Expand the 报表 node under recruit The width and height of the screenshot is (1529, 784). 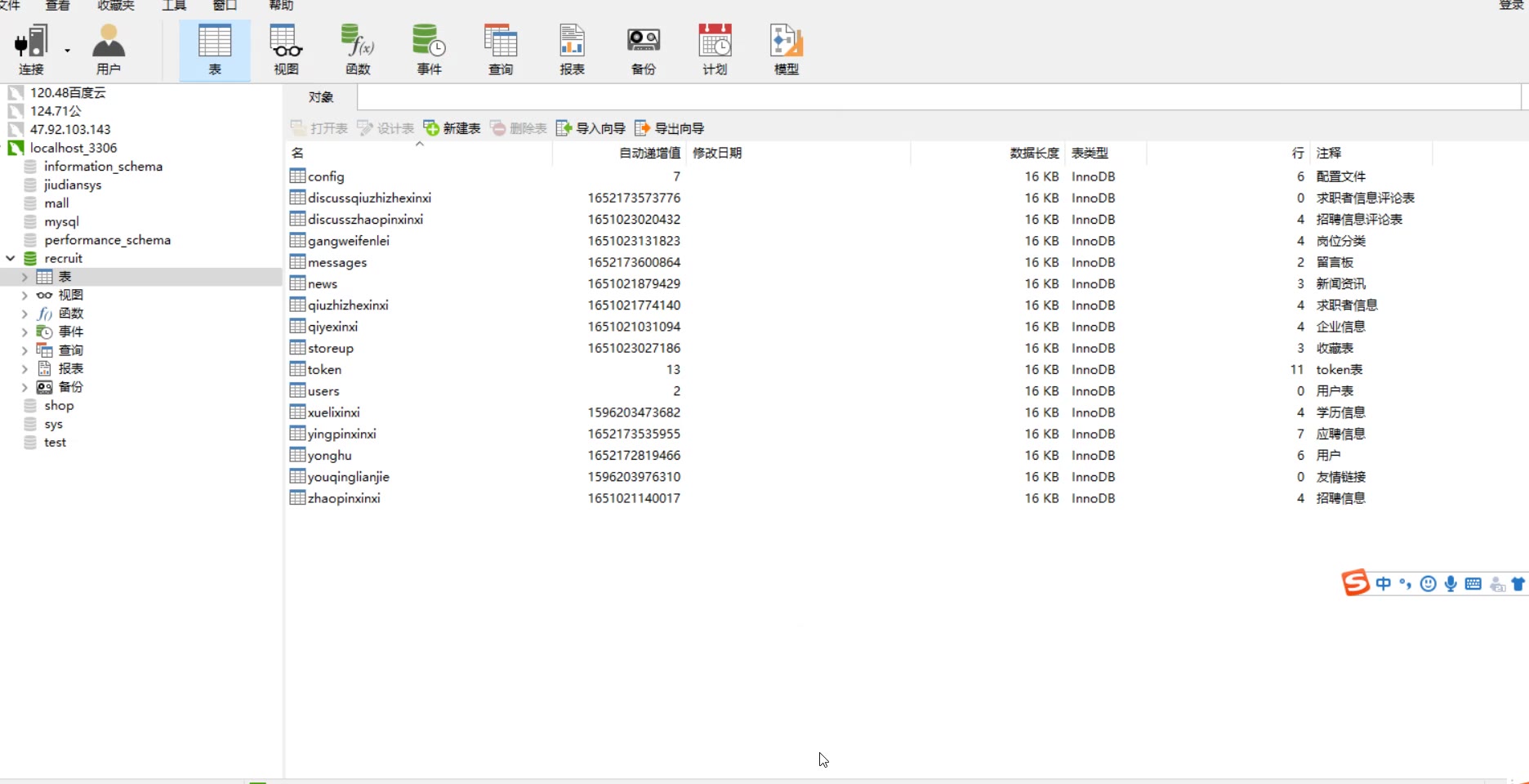click(25, 368)
